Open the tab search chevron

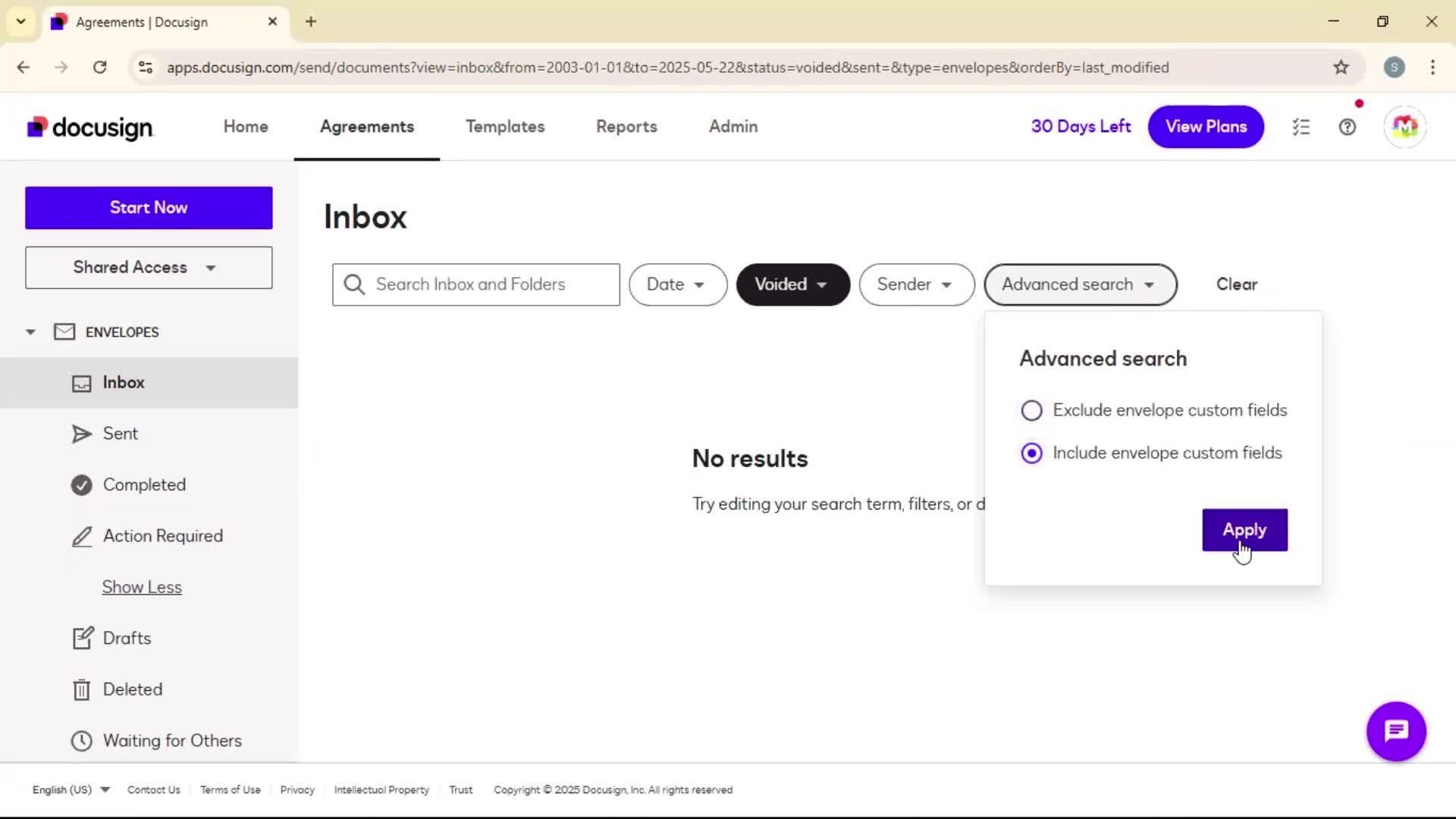21,21
